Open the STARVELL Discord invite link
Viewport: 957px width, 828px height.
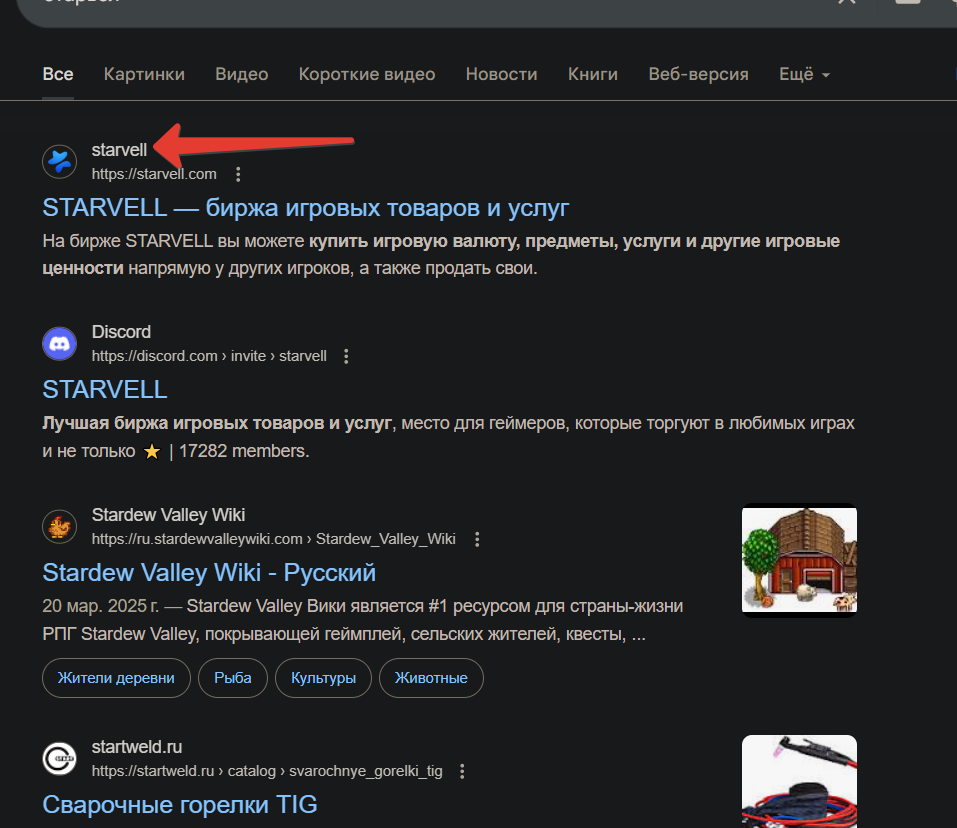(105, 390)
